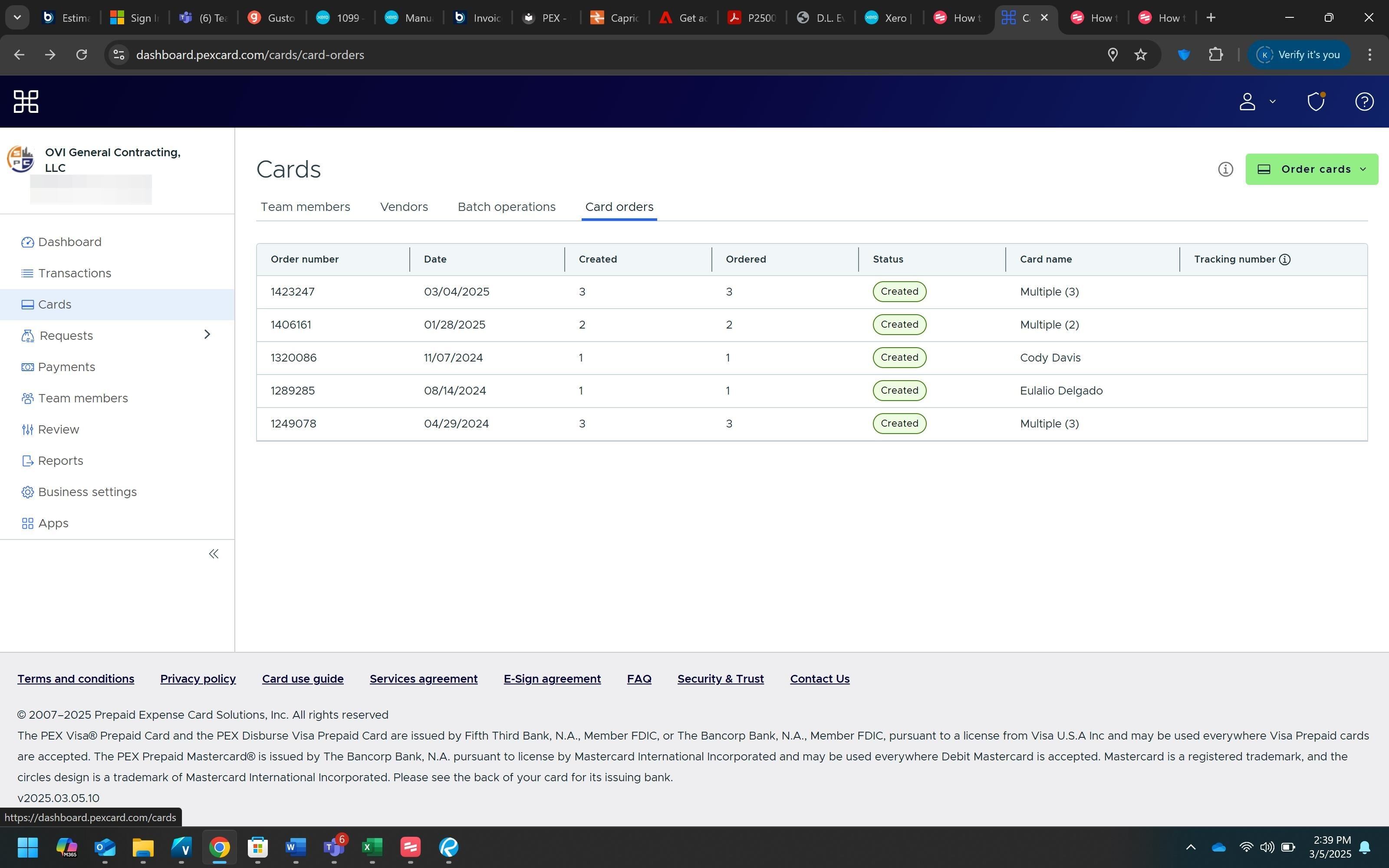Open the user account dropdown
This screenshot has width=1389, height=868.
(1255, 102)
